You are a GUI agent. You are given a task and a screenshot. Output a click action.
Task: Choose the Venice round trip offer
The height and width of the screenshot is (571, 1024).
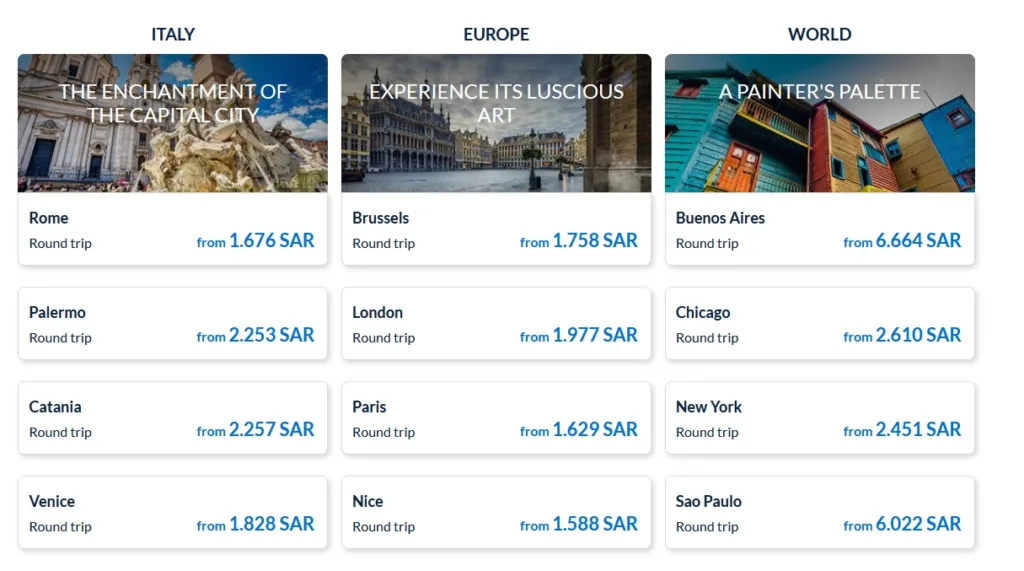click(172, 512)
